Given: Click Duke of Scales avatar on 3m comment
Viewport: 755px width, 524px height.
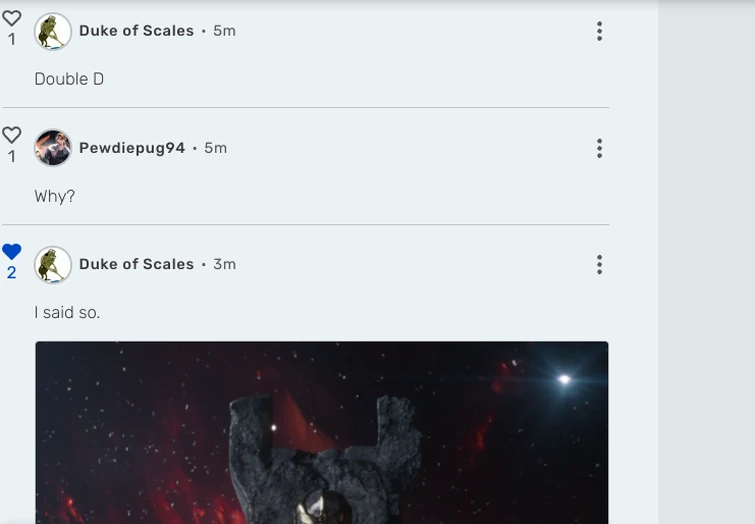Looking at the screenshot, I should tap(53, 265).
